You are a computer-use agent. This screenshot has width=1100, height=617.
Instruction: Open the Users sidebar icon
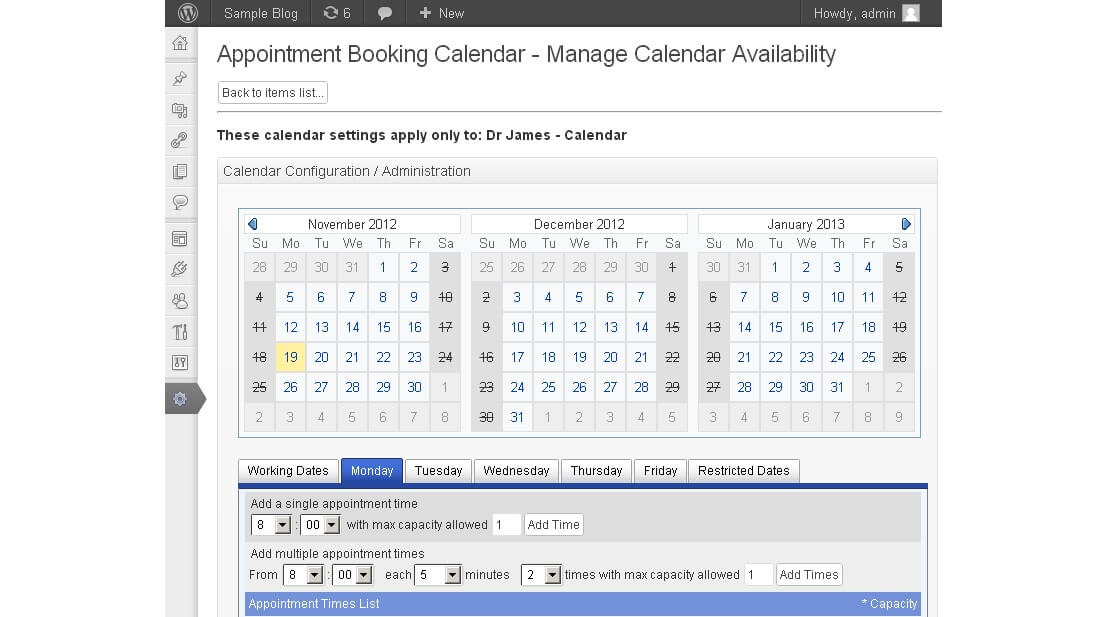(x=180, y=300)
